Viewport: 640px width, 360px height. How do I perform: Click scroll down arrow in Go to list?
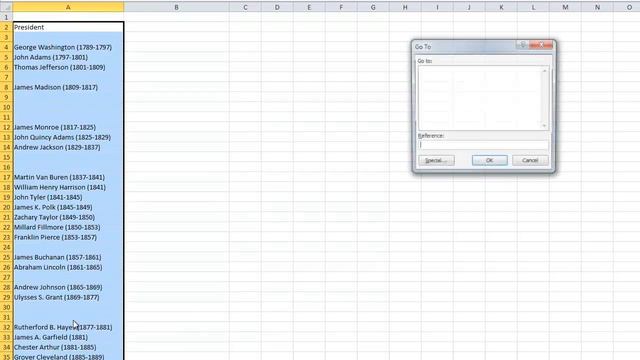(544, 126)
